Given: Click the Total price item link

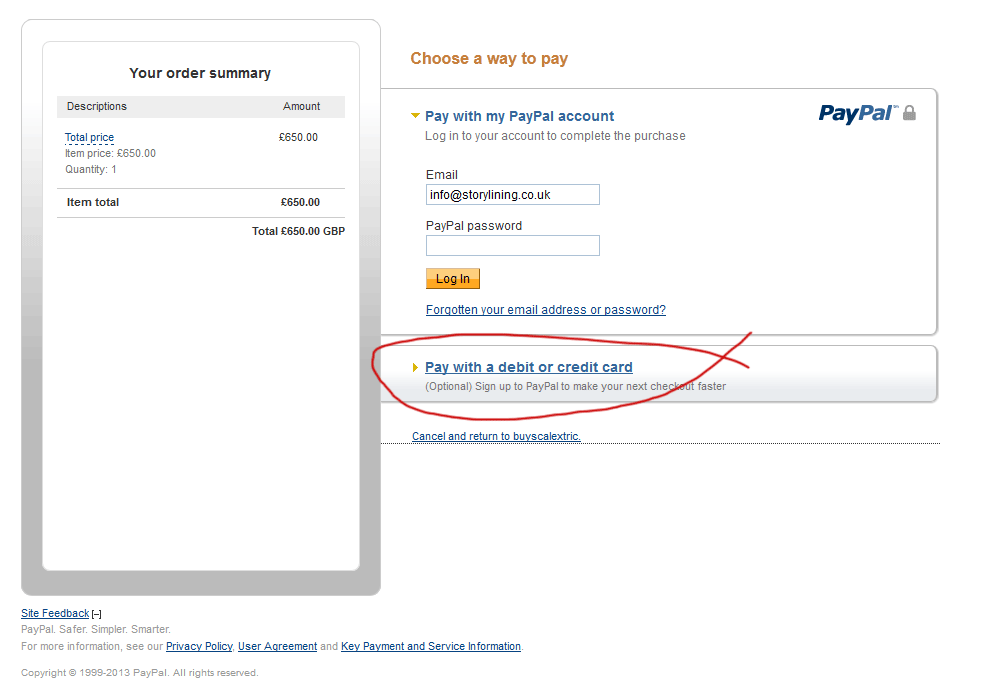Looking at the screenshot, I should (89, 138).
